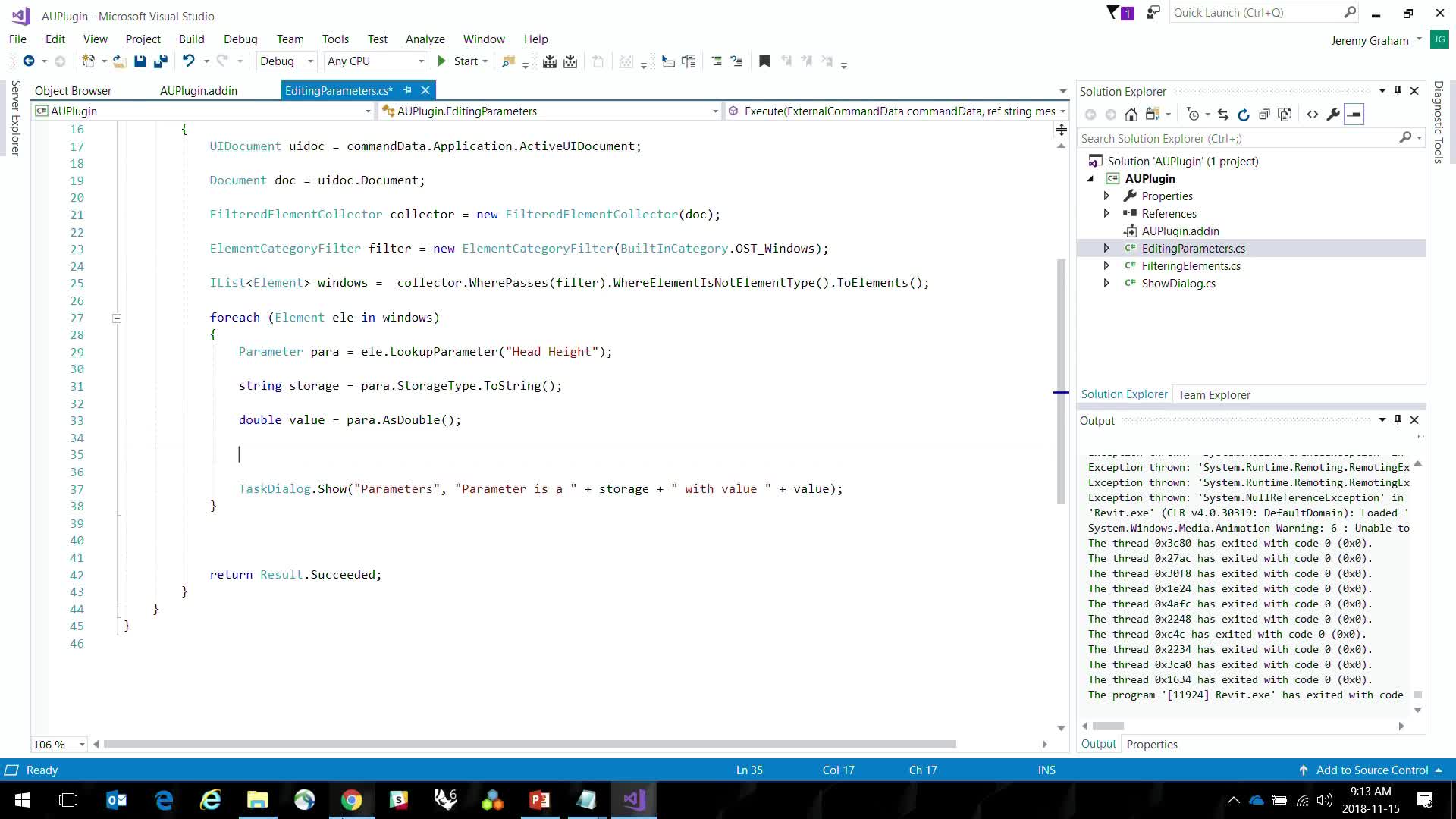The image size is (1456, 819).
Task: Click Collapse All in Solution Explorer
Action: pos(1264,115)
